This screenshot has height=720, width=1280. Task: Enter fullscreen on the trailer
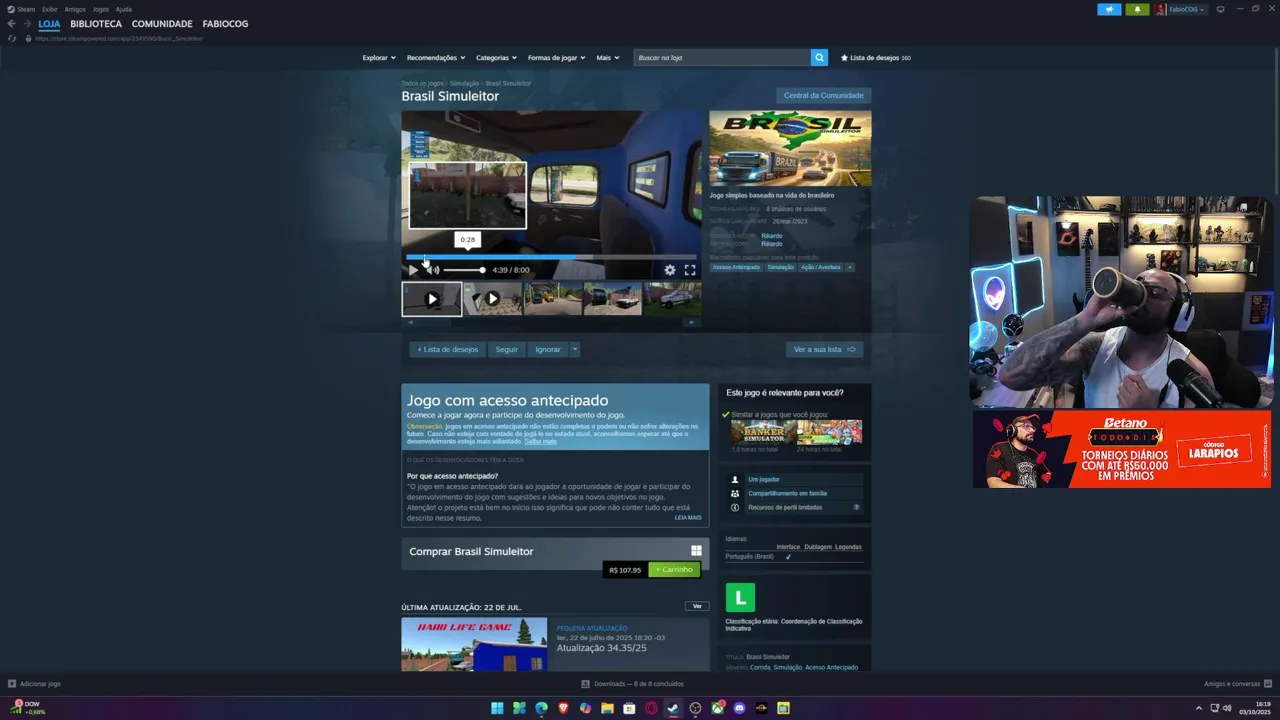pos(690,270)
